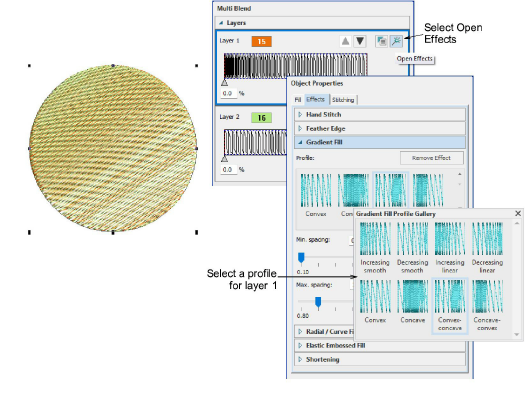The image size is (525, 394).
Task: Select the fourth profile thumbnail in Object Properties
Action: (428, 190)
